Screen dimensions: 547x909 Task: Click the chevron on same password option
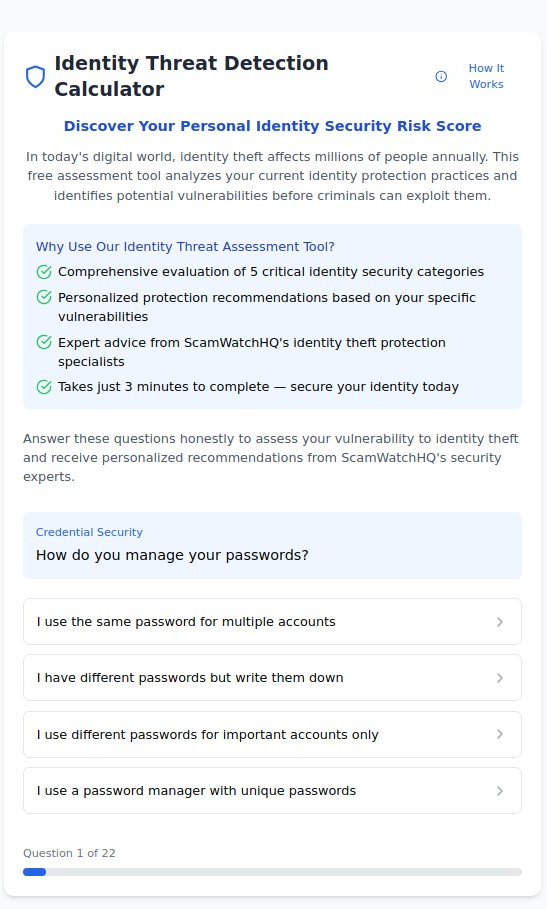click(x=499, y=622)
